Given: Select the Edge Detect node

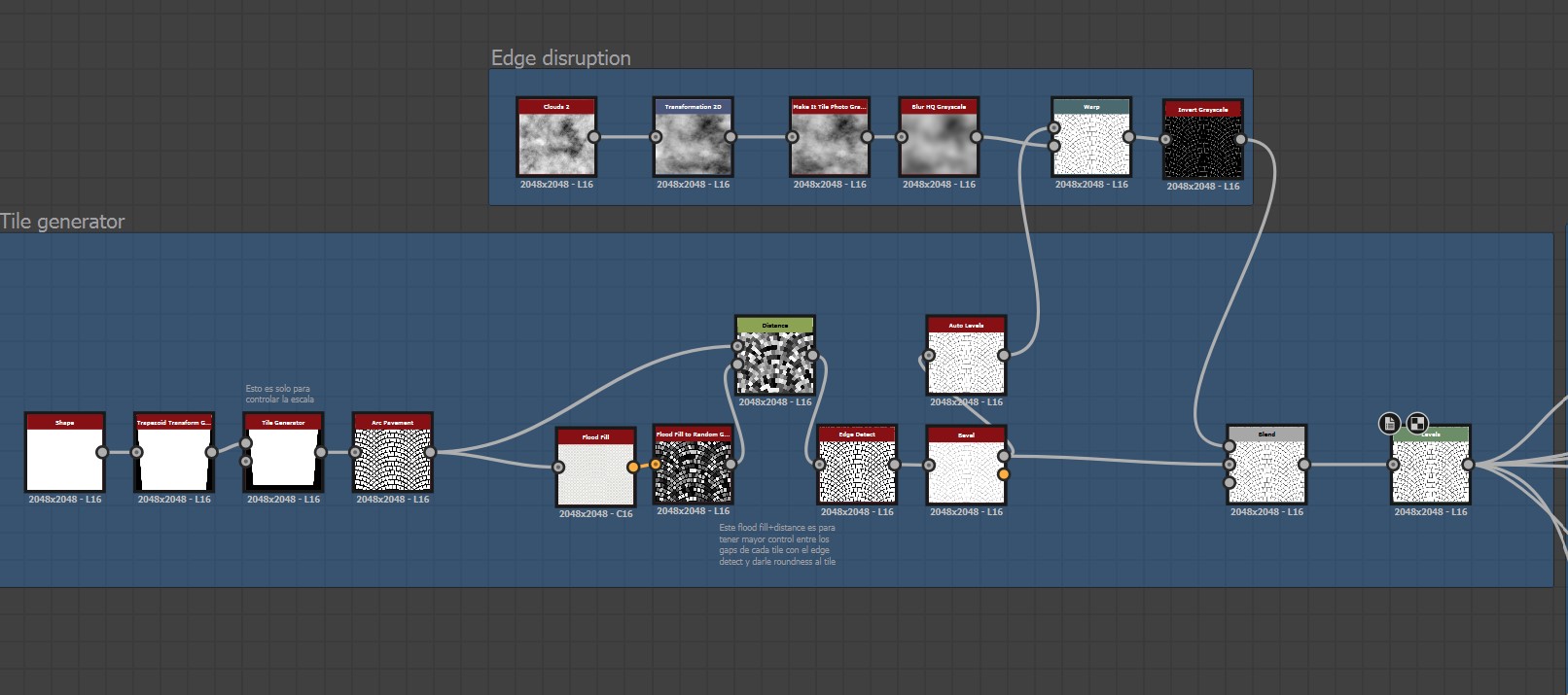Looking at the screenshot, I should point(857,465).
